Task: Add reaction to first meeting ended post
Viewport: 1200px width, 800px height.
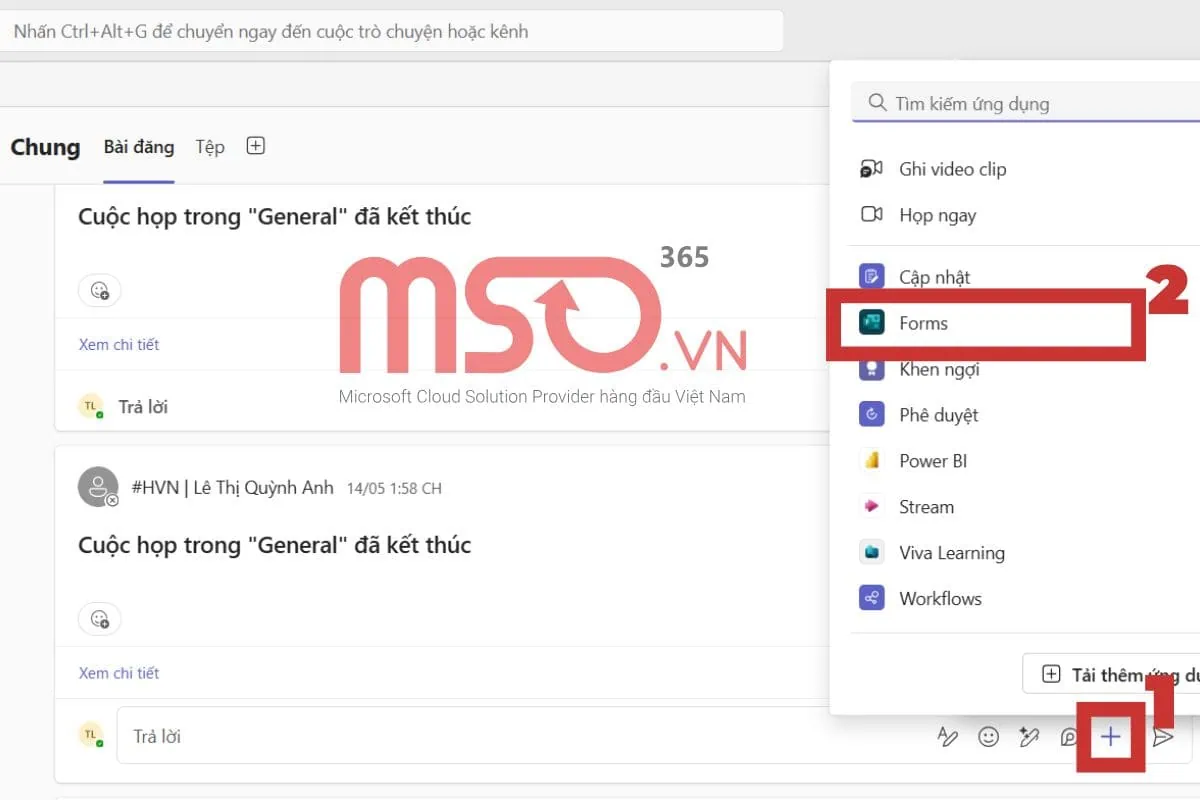Action: 100,291
